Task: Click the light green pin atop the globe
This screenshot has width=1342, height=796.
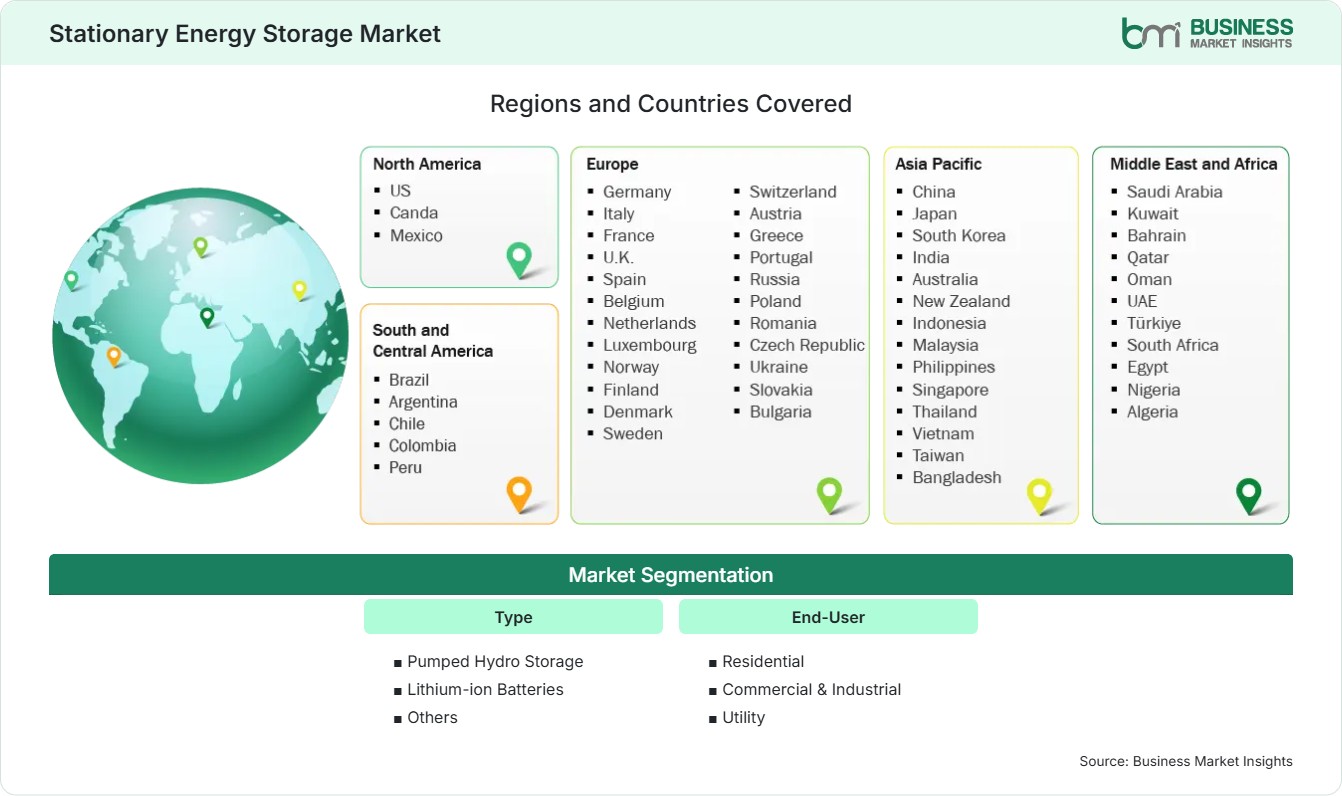Action: (200, 246)
